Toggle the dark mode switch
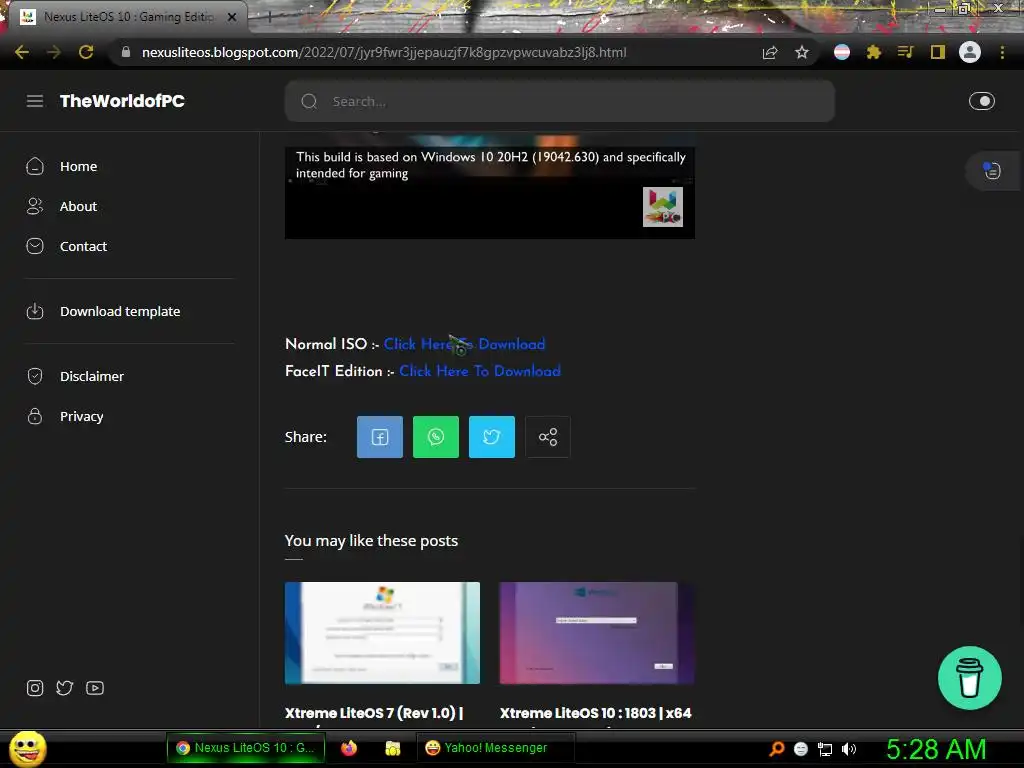 click(982, 101)
